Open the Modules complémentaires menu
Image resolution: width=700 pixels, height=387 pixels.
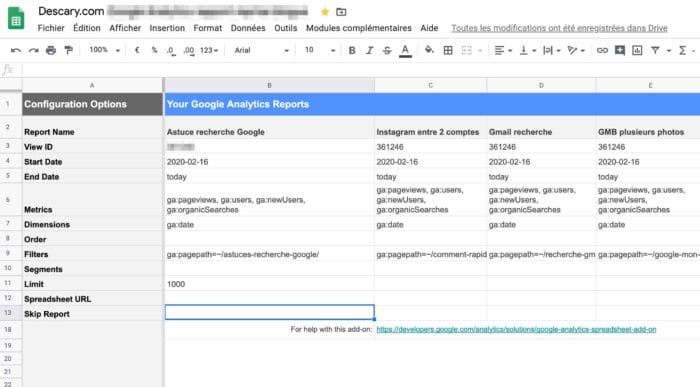coord(358,28)
